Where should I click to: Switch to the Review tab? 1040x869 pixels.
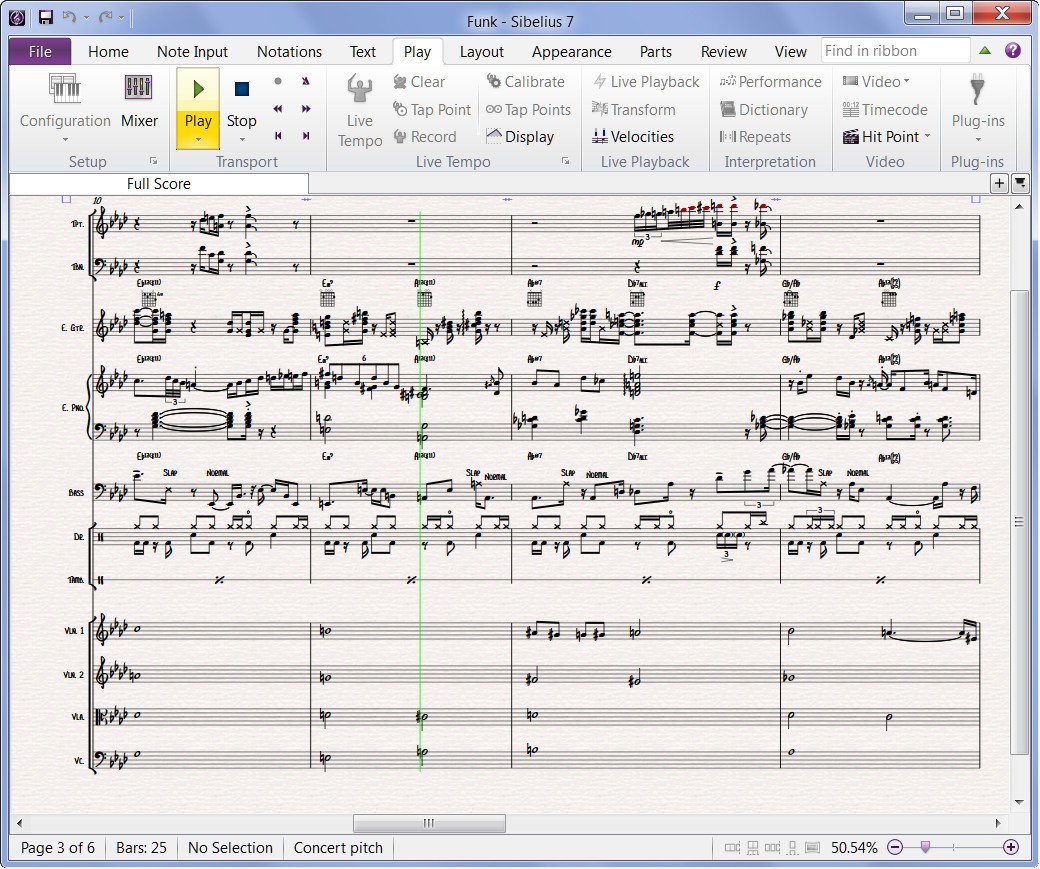724,52
